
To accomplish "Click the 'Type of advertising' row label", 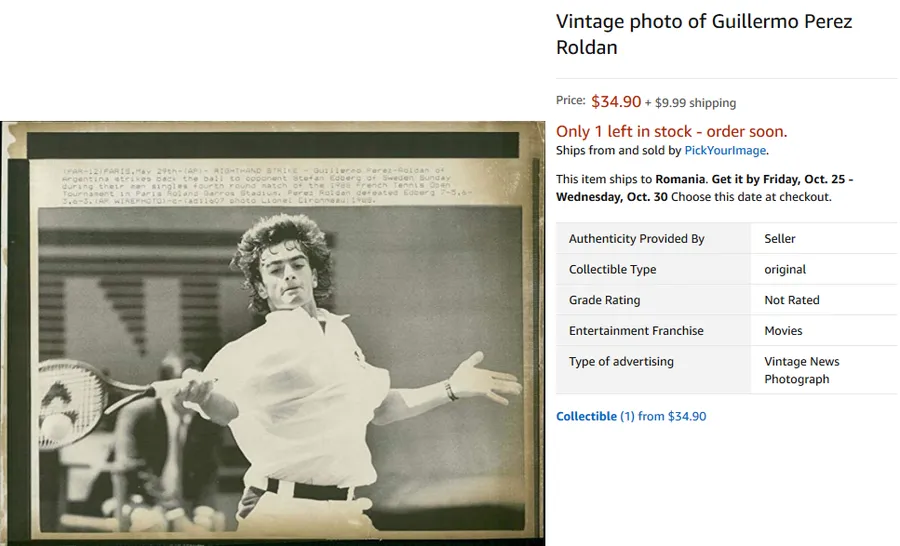I will 621,361.
